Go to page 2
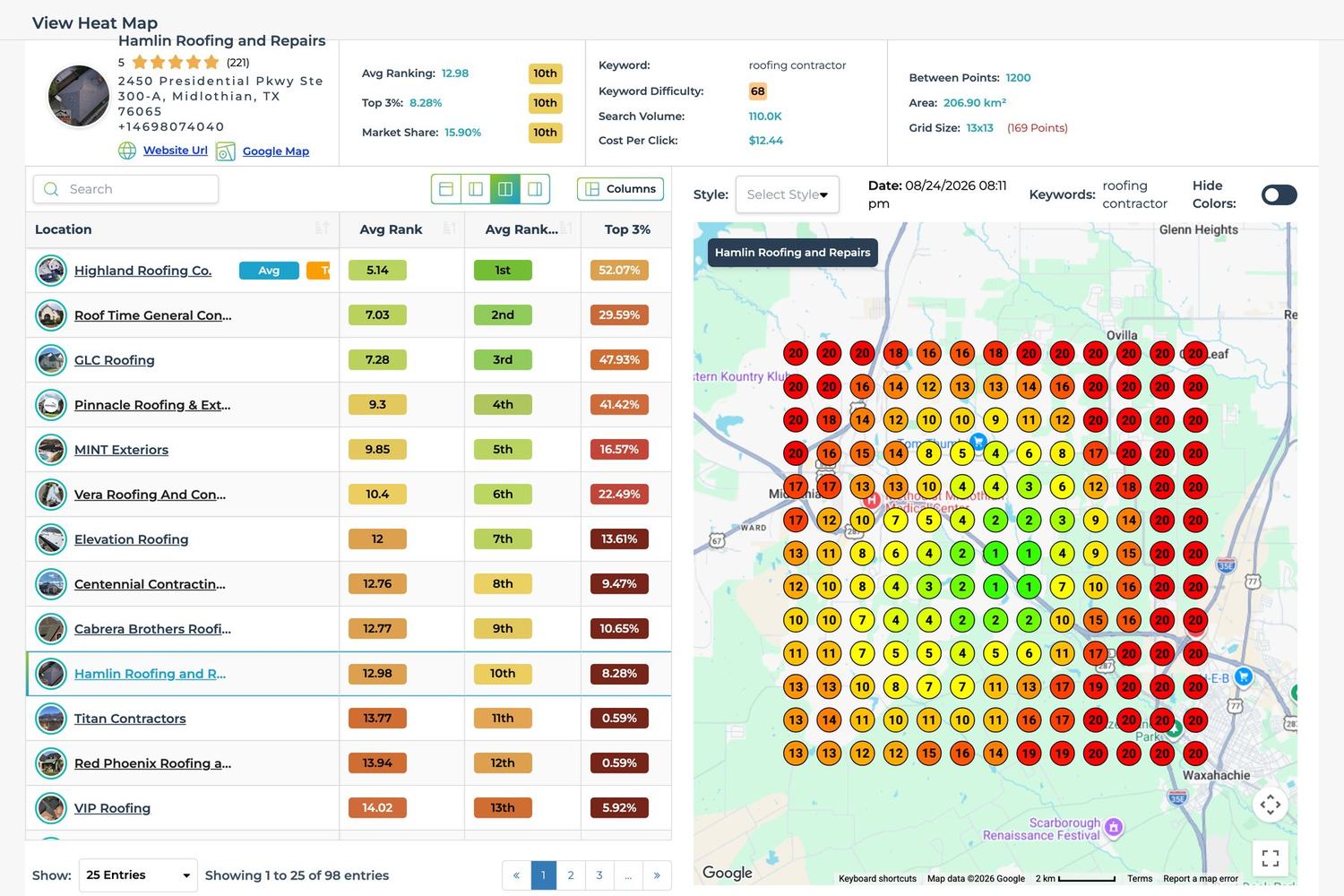1344x896 pixels. point(571,875)
